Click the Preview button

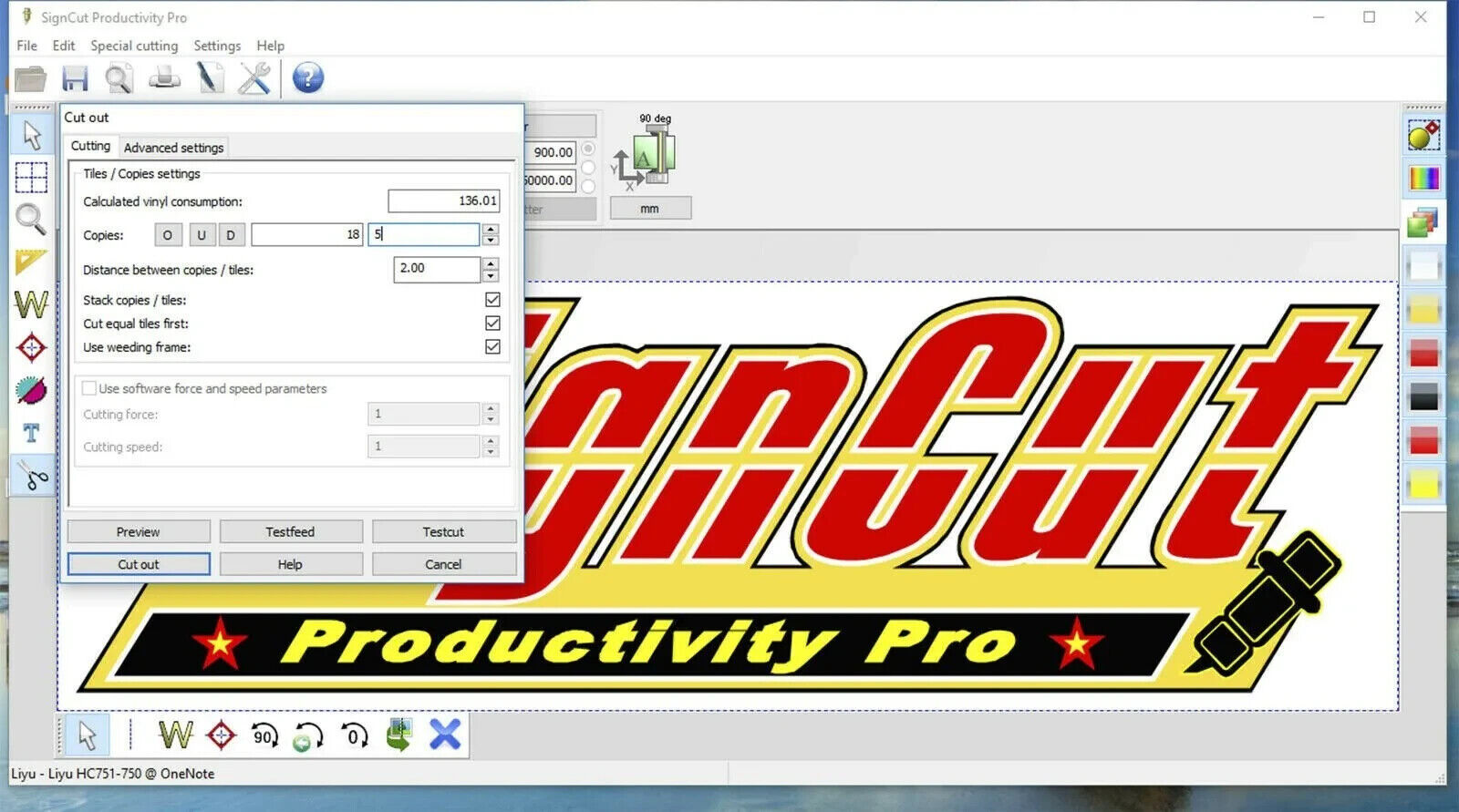click(x=139, y=532)
